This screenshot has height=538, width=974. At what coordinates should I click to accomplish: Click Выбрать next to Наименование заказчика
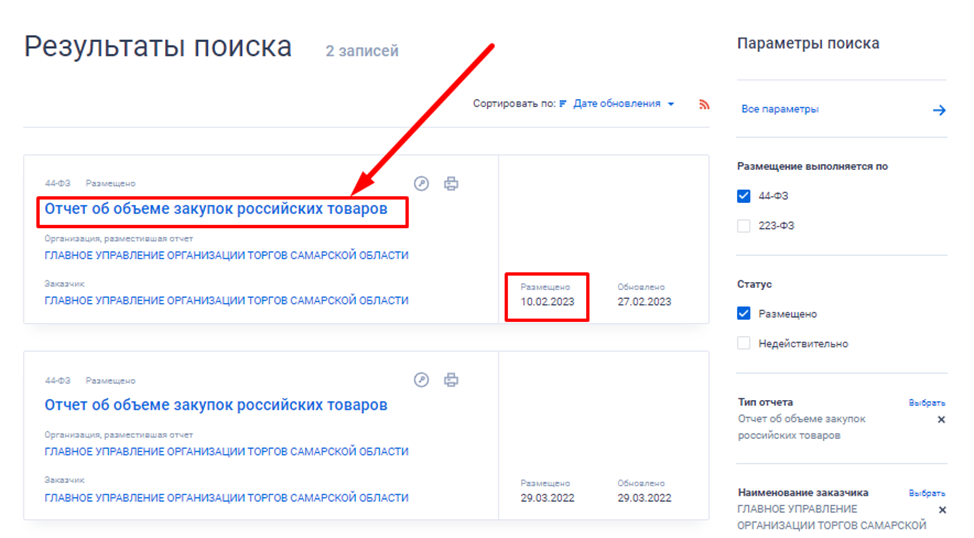click(x=926, y=493)
